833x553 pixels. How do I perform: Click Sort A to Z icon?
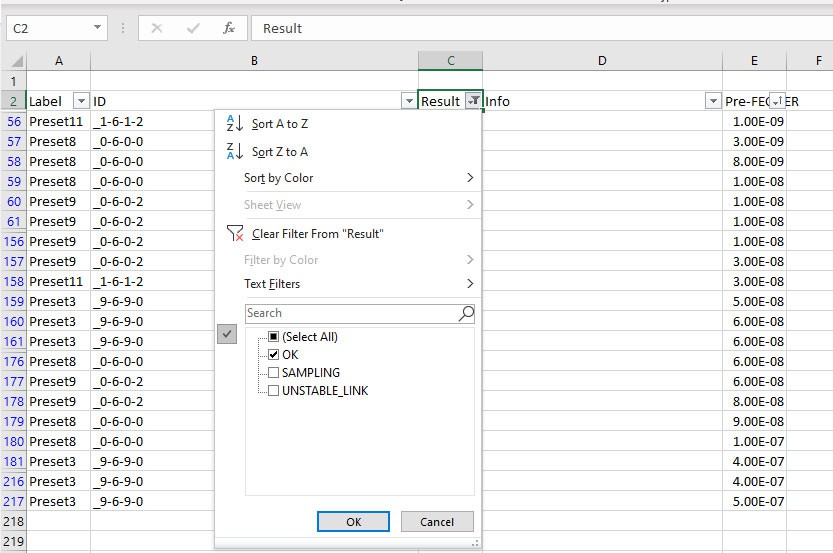tap(234, 123)
